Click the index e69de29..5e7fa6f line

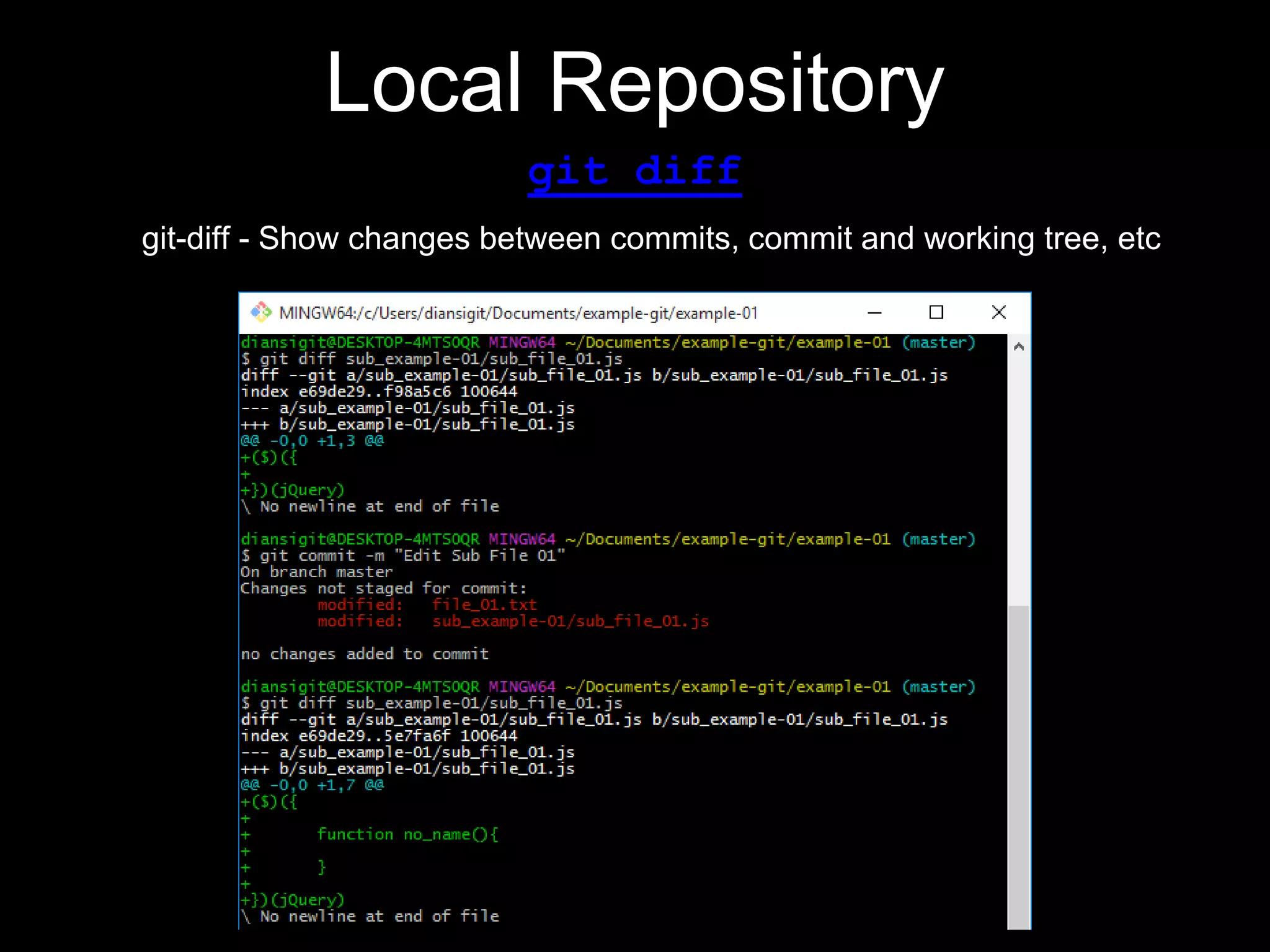click(379, 736)
